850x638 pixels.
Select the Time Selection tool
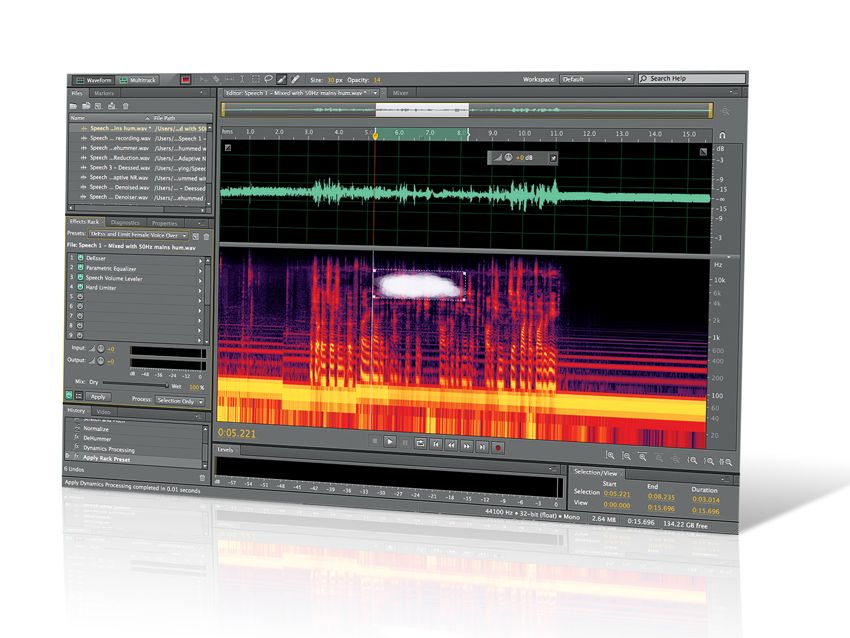coord(242,79)
